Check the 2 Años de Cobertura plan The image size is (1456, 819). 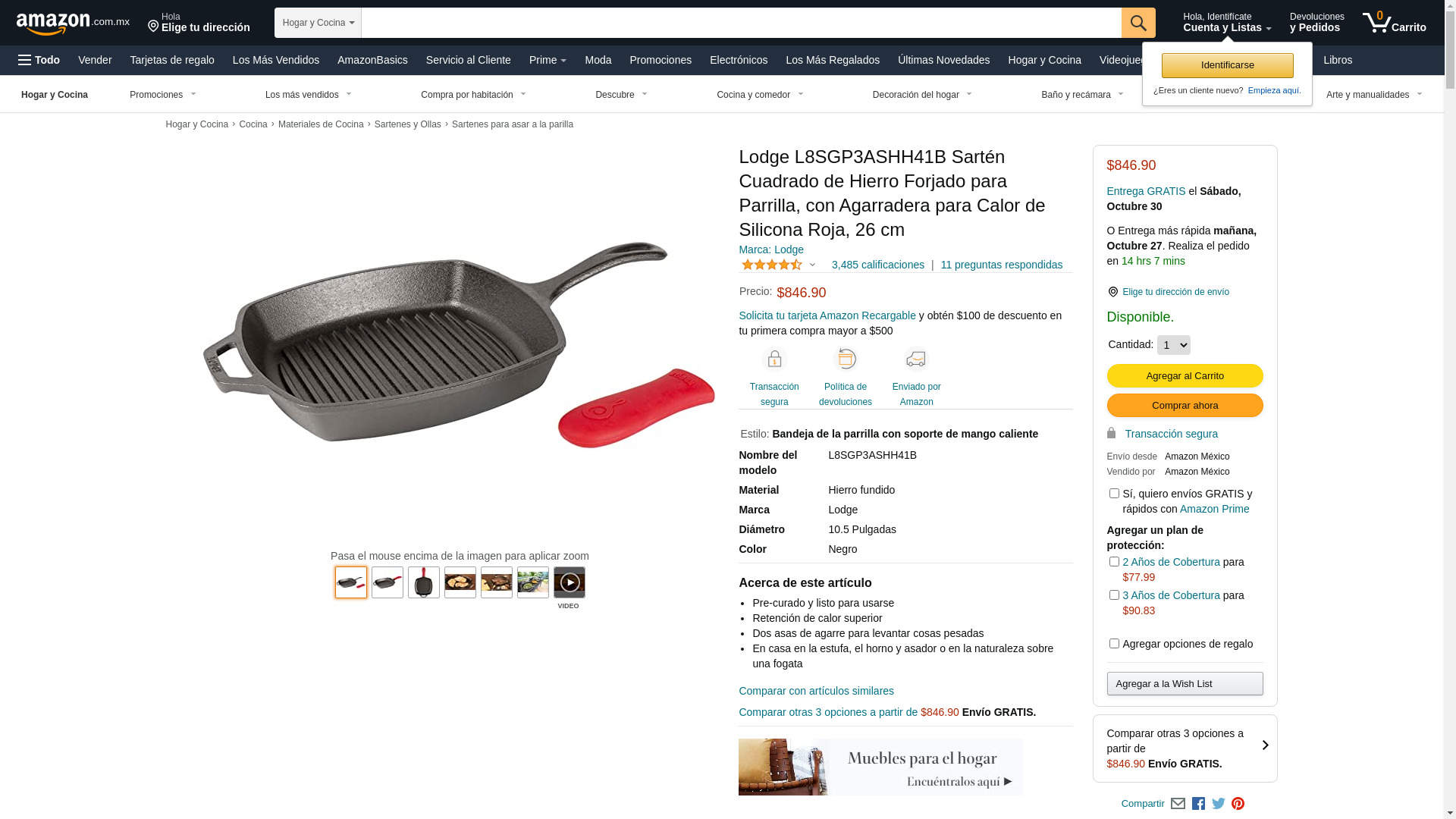[1113, 562]
